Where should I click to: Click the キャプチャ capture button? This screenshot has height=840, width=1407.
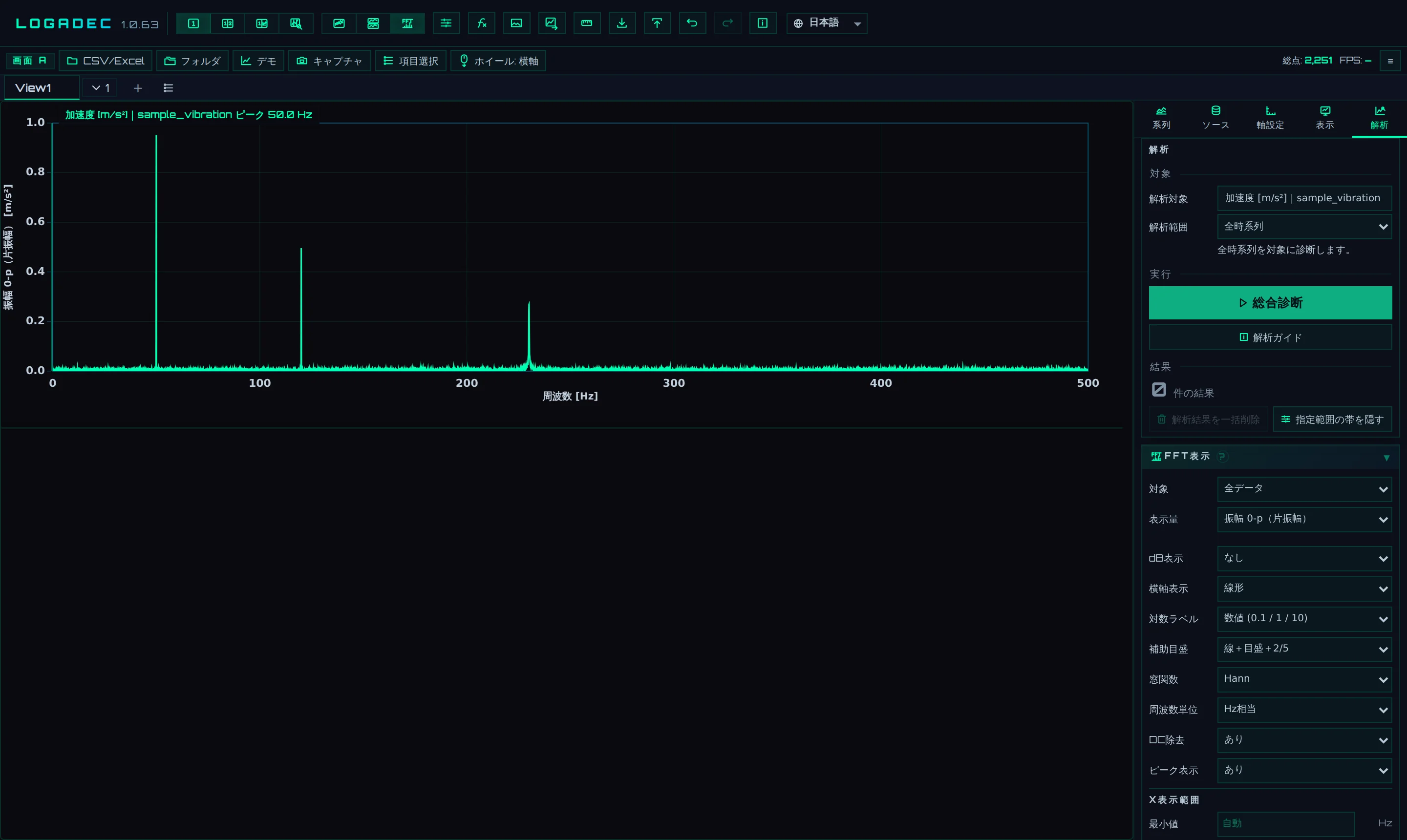point(330,61)
